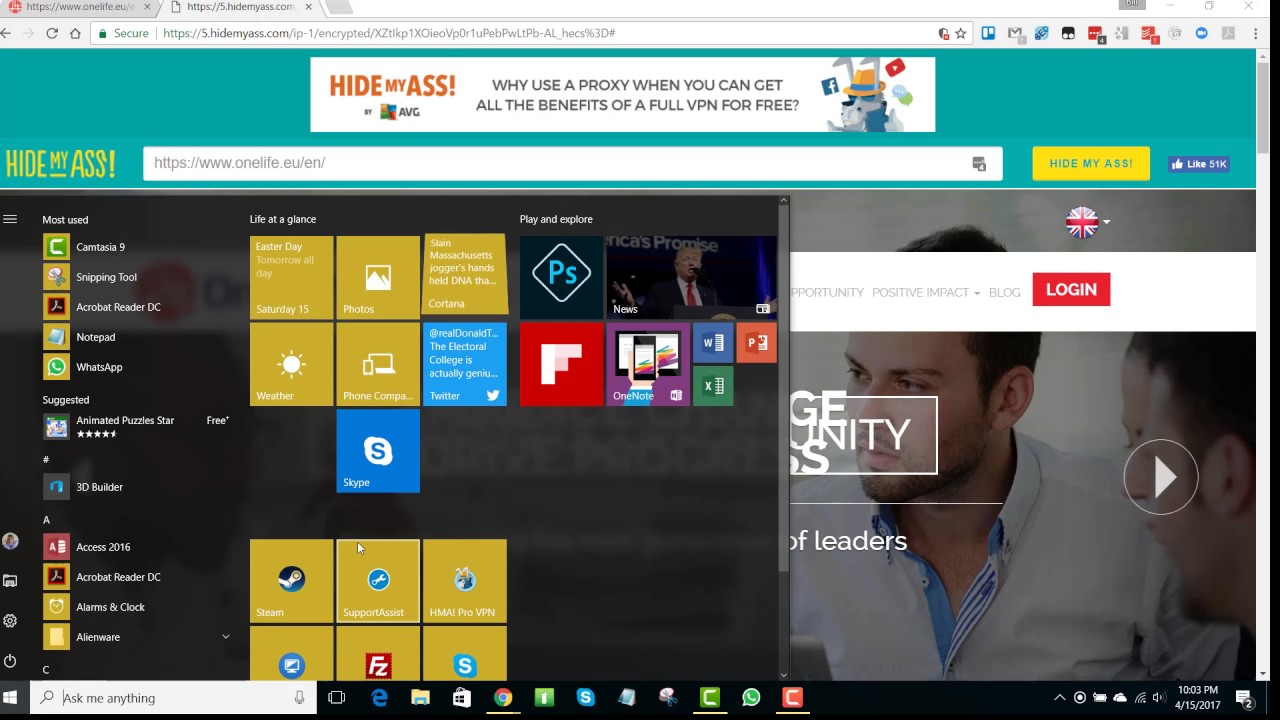The width and height of the screenshot is (1280, 720).
Task: Switch to Chrome on the taskbar
Action: (503, 698)
